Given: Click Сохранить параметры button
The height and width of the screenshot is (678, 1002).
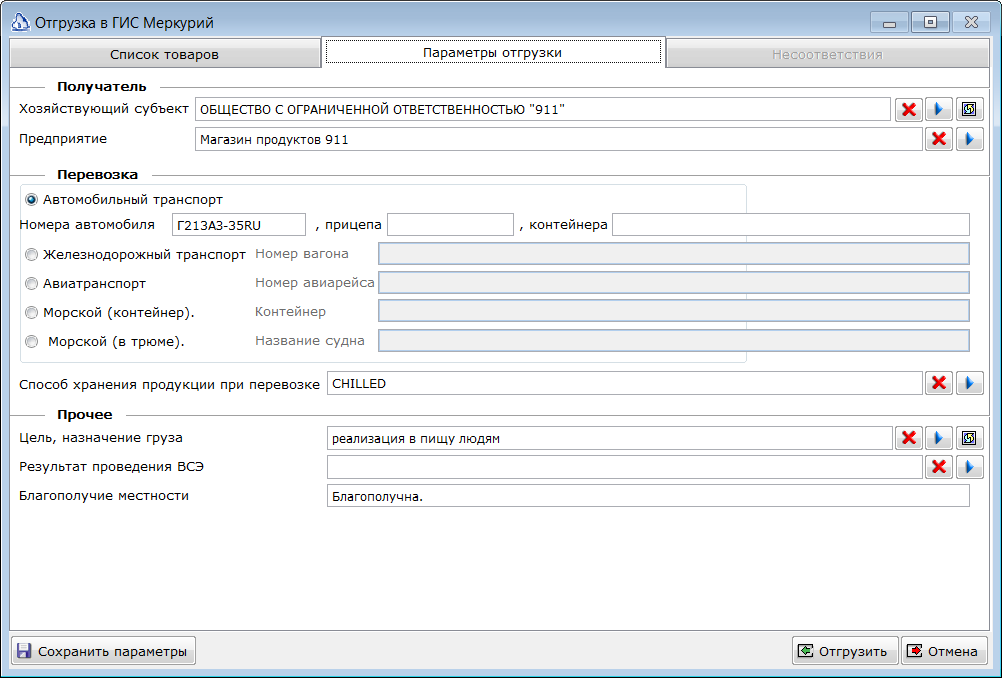Looking at the screenshot, I should tap(104, 651).
